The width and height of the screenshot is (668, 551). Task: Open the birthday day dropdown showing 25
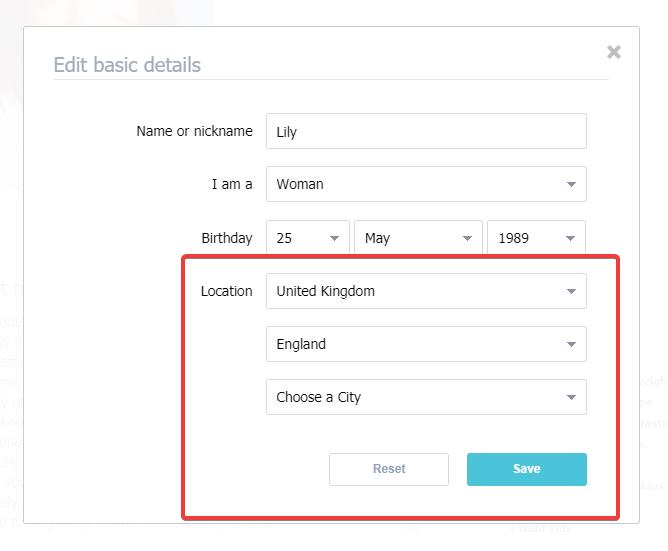pyautogui.click(x=307, y=238)
